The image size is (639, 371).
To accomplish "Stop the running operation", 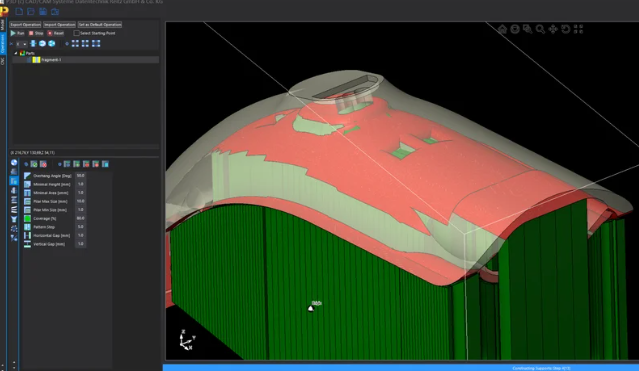I will [x=36, y=33].
